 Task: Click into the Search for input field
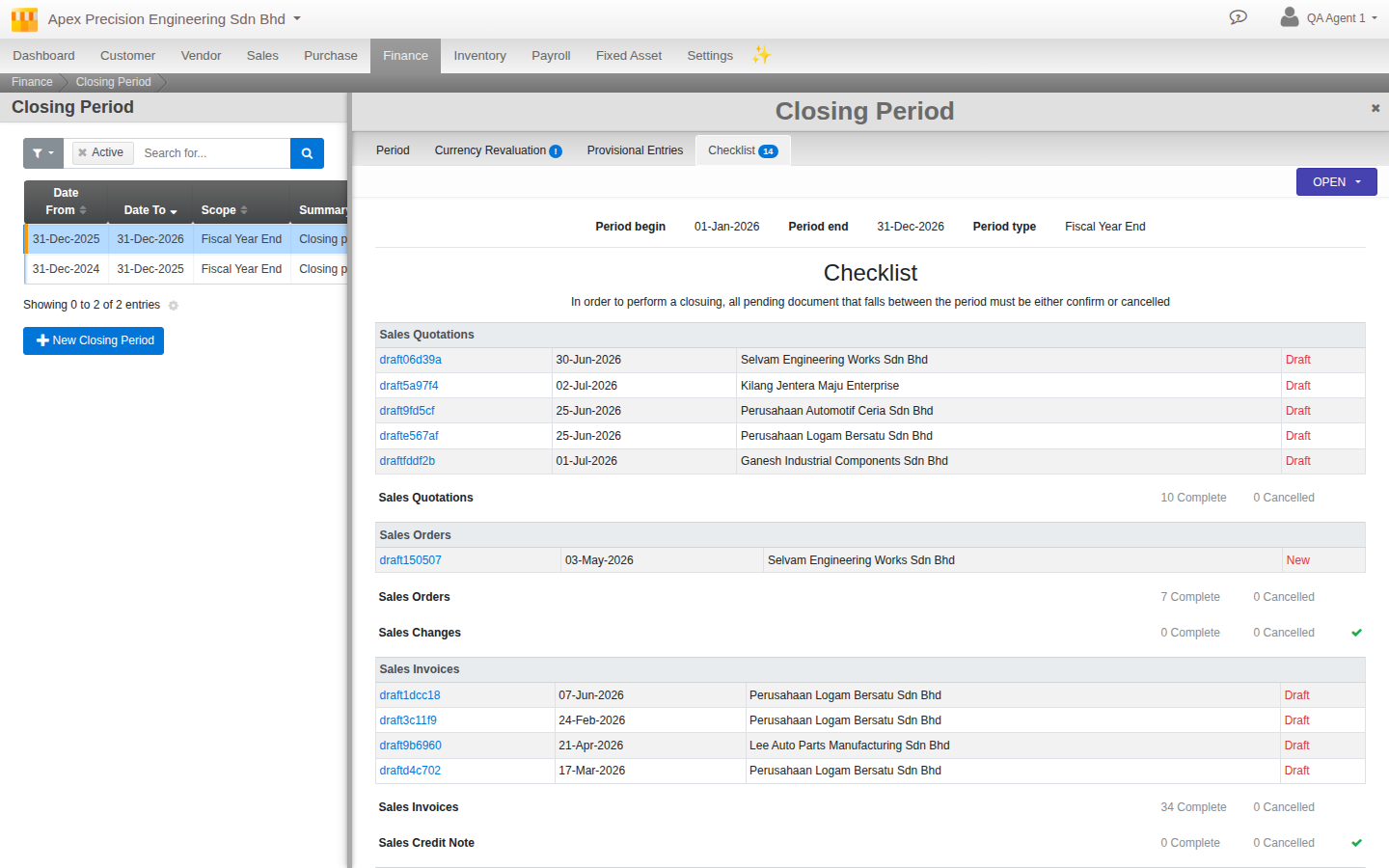[x=212, y=153]
